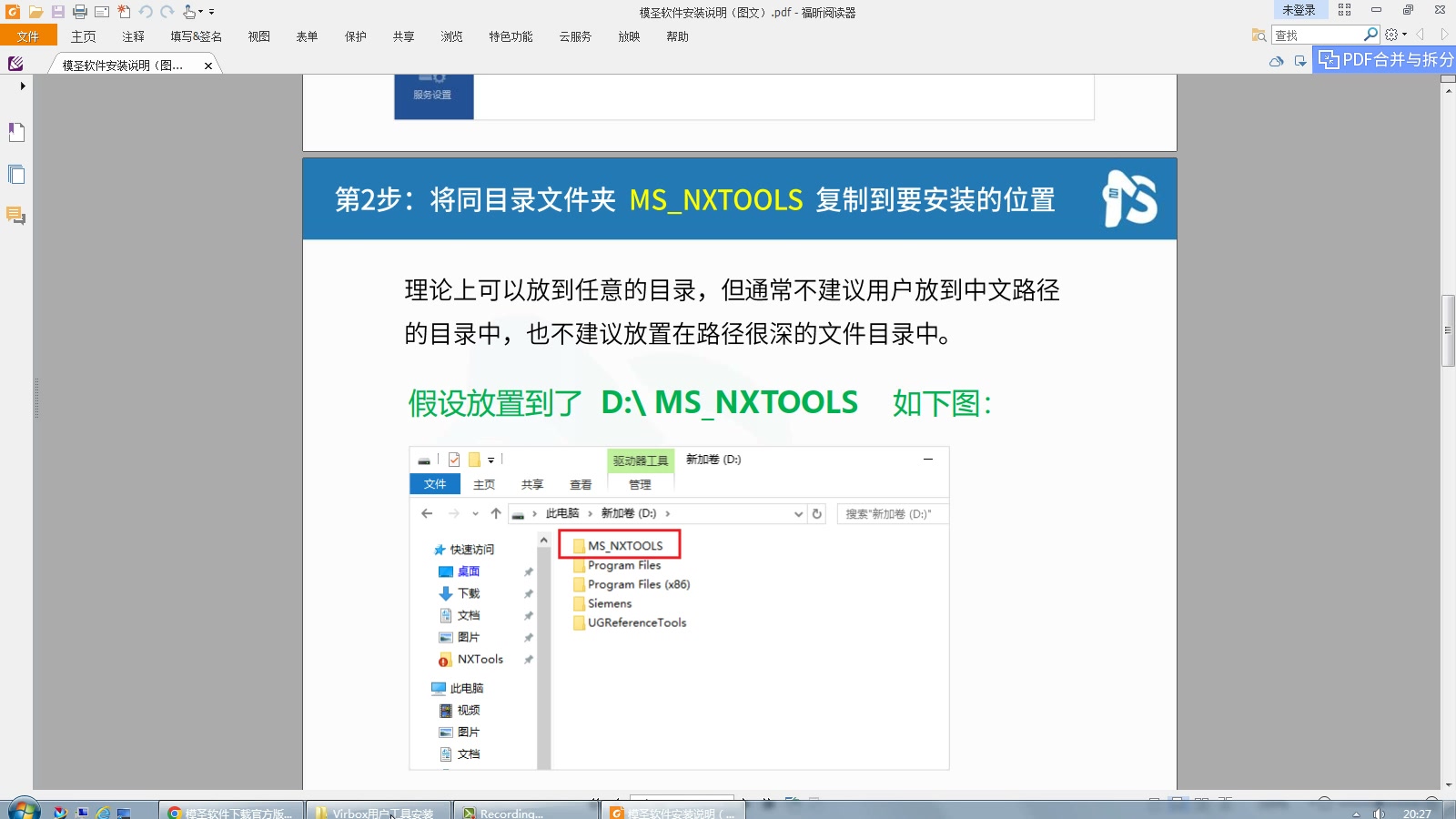1456x819 pixels.
Task: Open the Virbox用户工具安装 taskbar window
Action: (379, 811)
